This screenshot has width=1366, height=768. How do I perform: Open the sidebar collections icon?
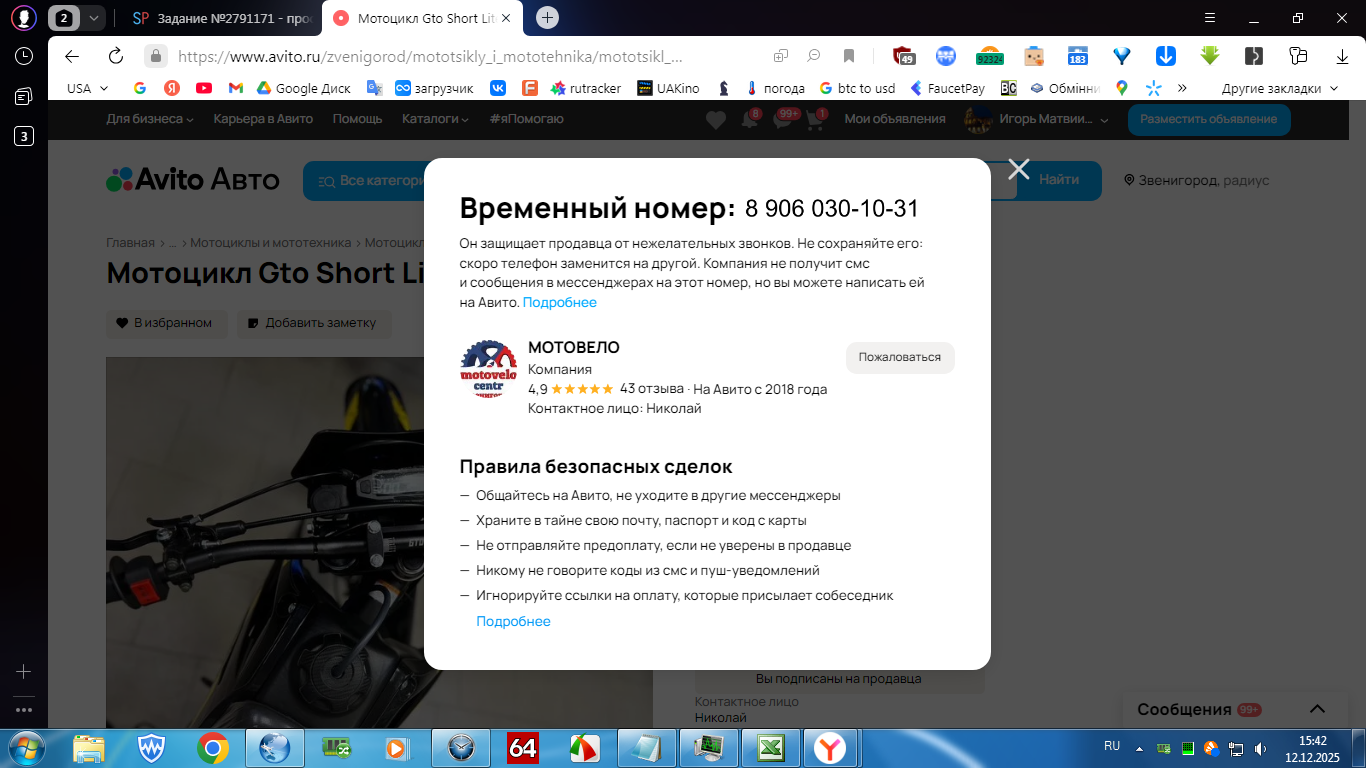(24, 96)
